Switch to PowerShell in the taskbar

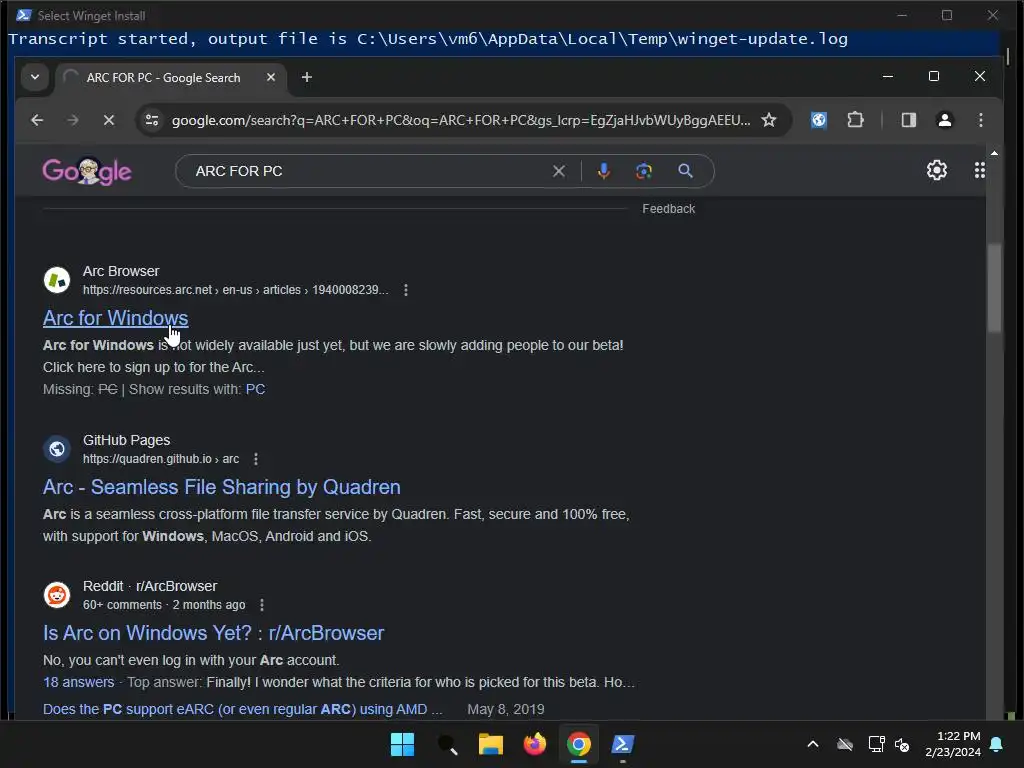pos(622,744)
